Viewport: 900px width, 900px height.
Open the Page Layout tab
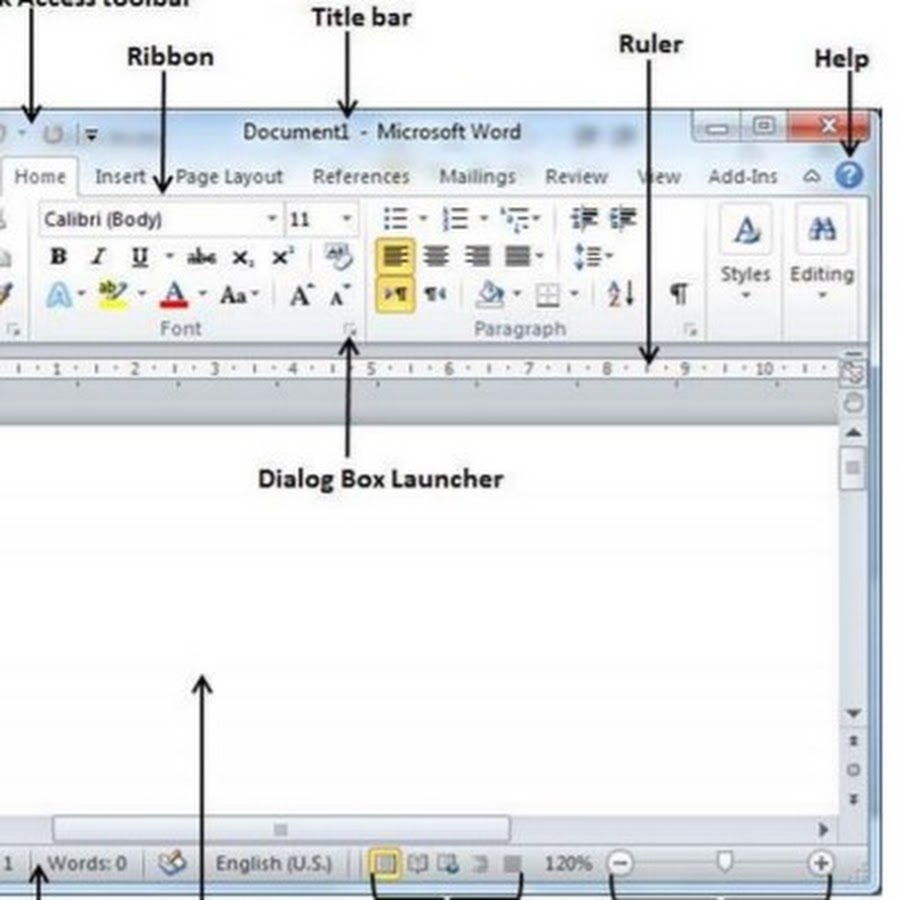[x=229, y=177]
